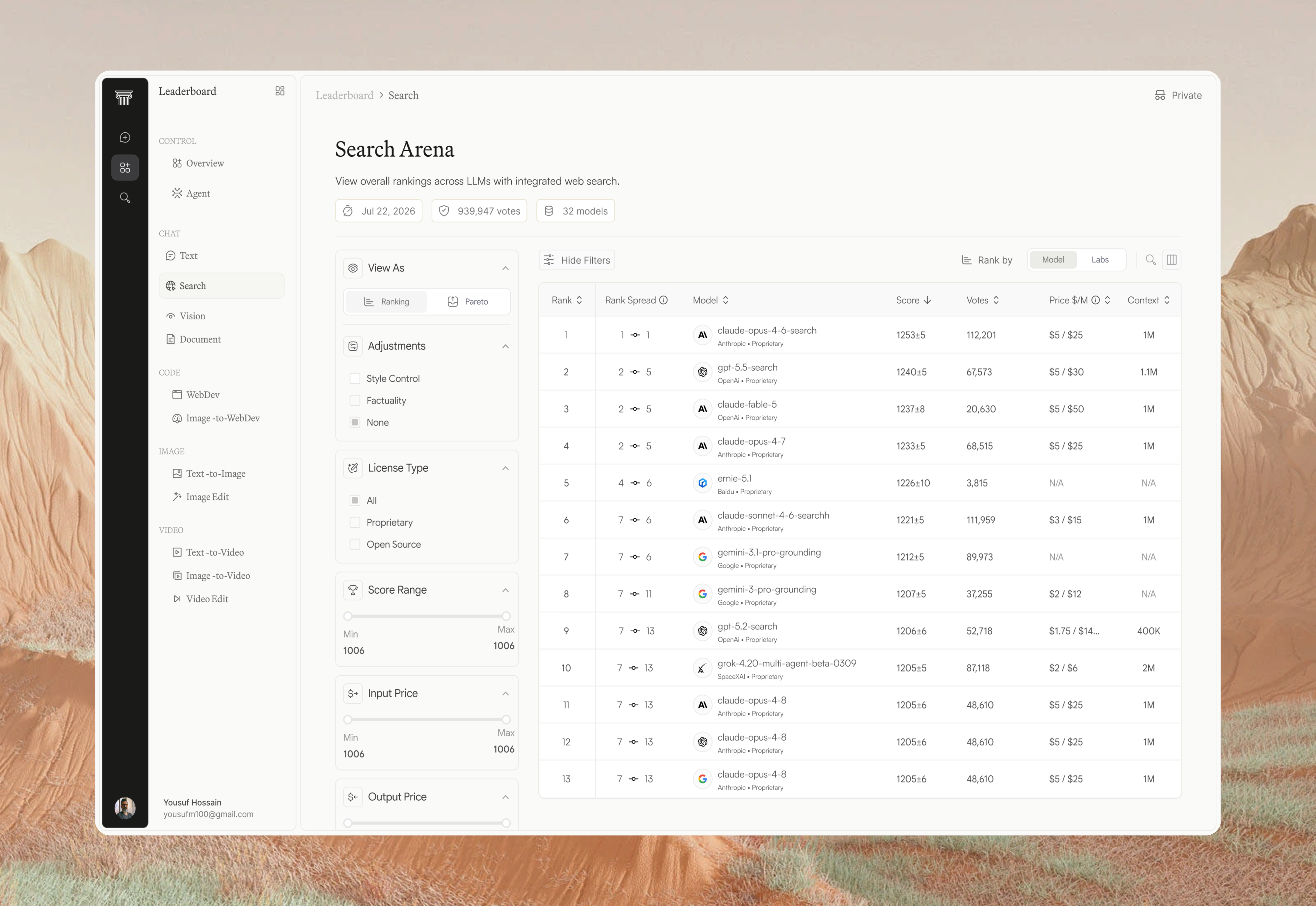Click the Anthropic logo for claude-opus-4-6-search

(x=703, y=335)
